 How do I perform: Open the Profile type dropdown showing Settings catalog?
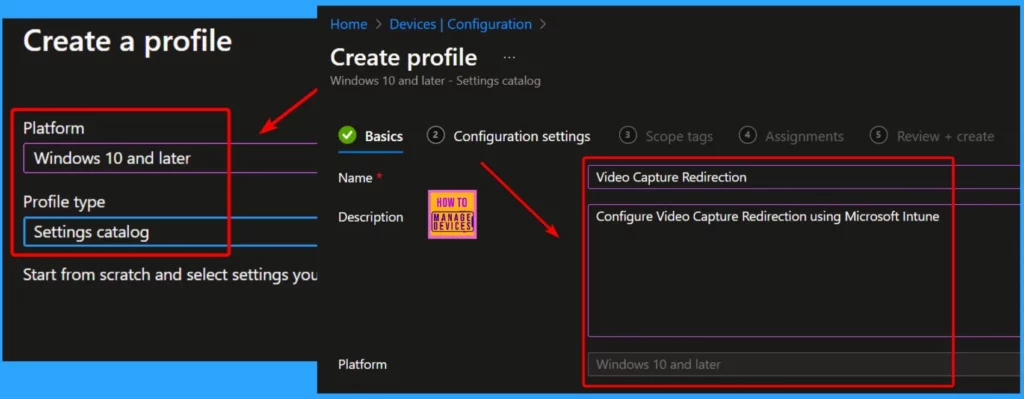tap(170, 232)
